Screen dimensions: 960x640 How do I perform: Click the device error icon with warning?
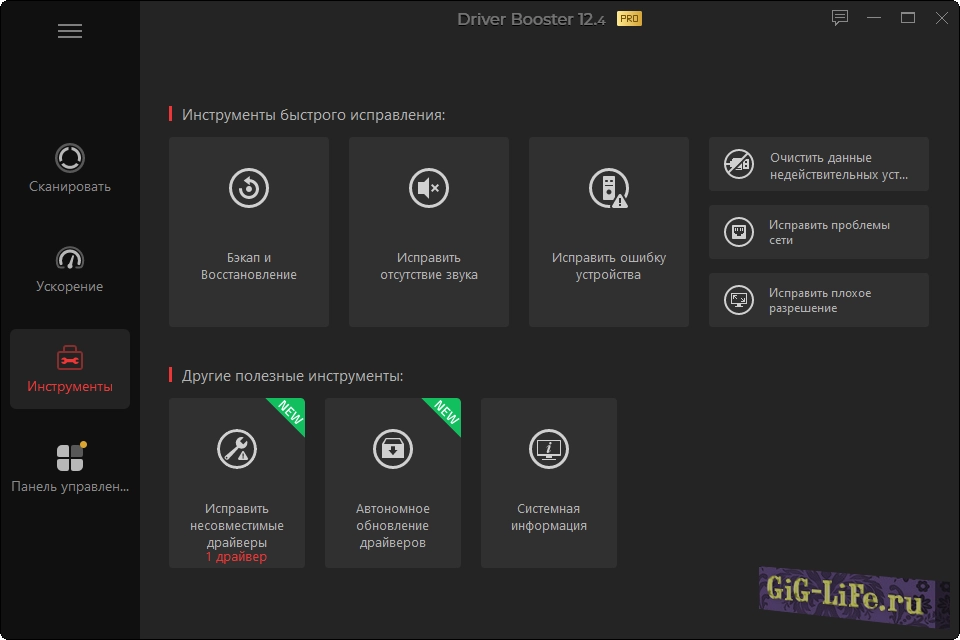609,188
